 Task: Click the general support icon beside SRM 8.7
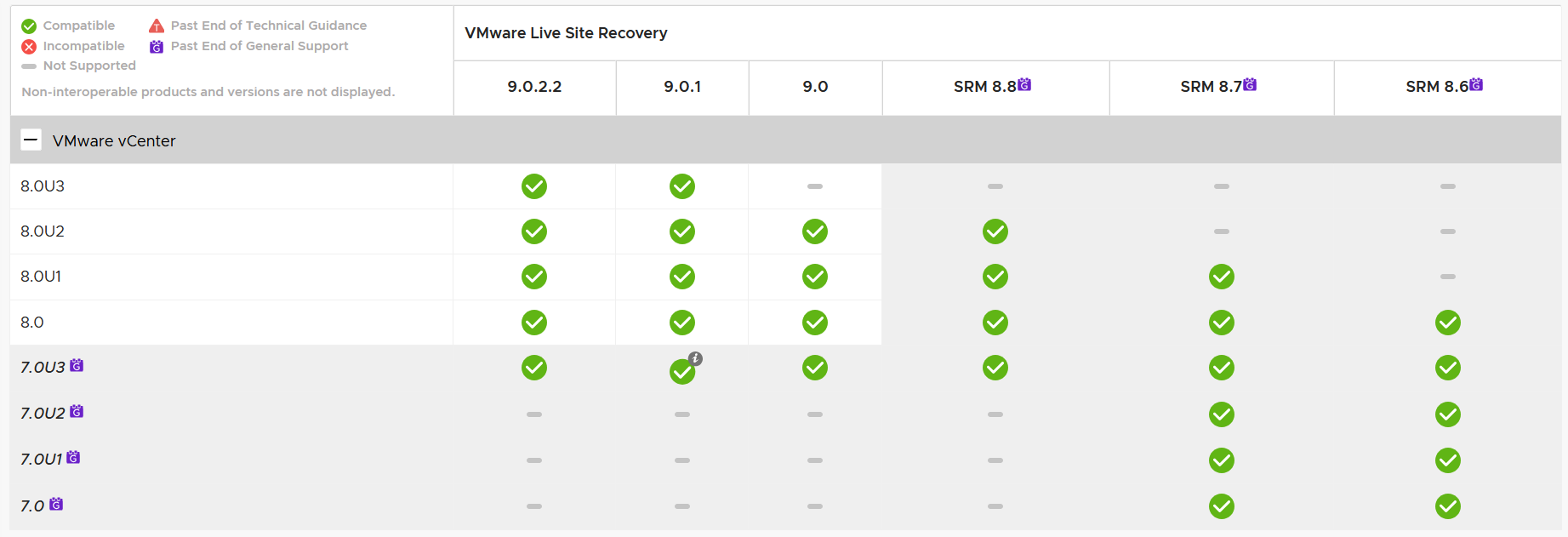coord(1250,84)
